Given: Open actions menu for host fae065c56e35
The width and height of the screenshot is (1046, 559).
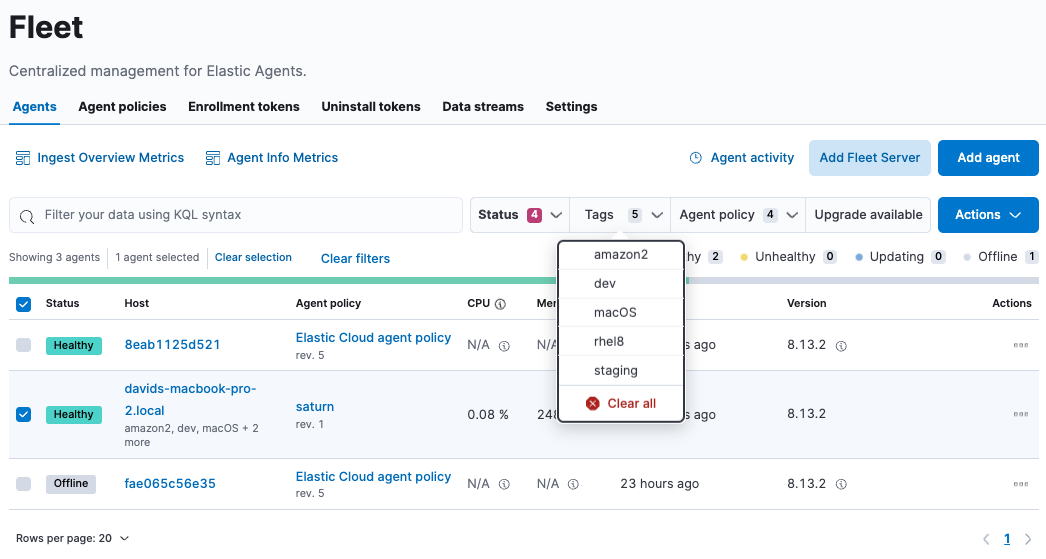Looking at the screenshot, I should pyautogui.click(x=1020, y=484).
